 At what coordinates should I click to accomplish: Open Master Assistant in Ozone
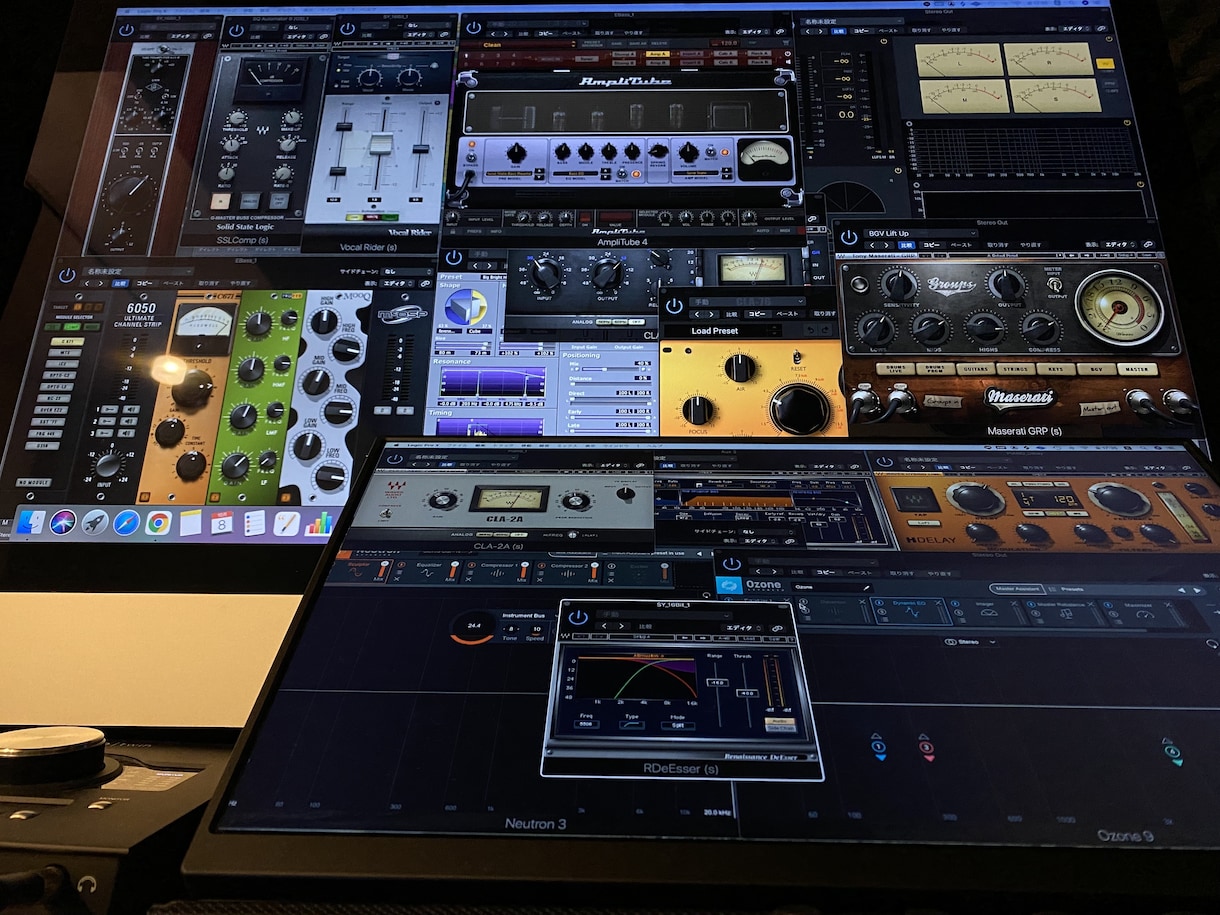point(1017,589)
